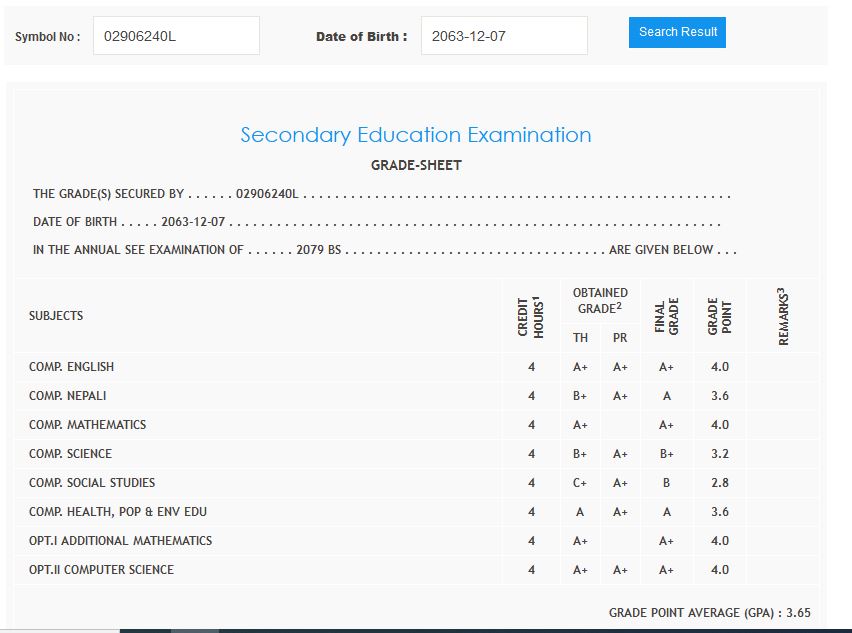Viewport: 852px width, 633px height.
Task: Click the OBTAINED GRADE column header
Action: click(600, 301)
